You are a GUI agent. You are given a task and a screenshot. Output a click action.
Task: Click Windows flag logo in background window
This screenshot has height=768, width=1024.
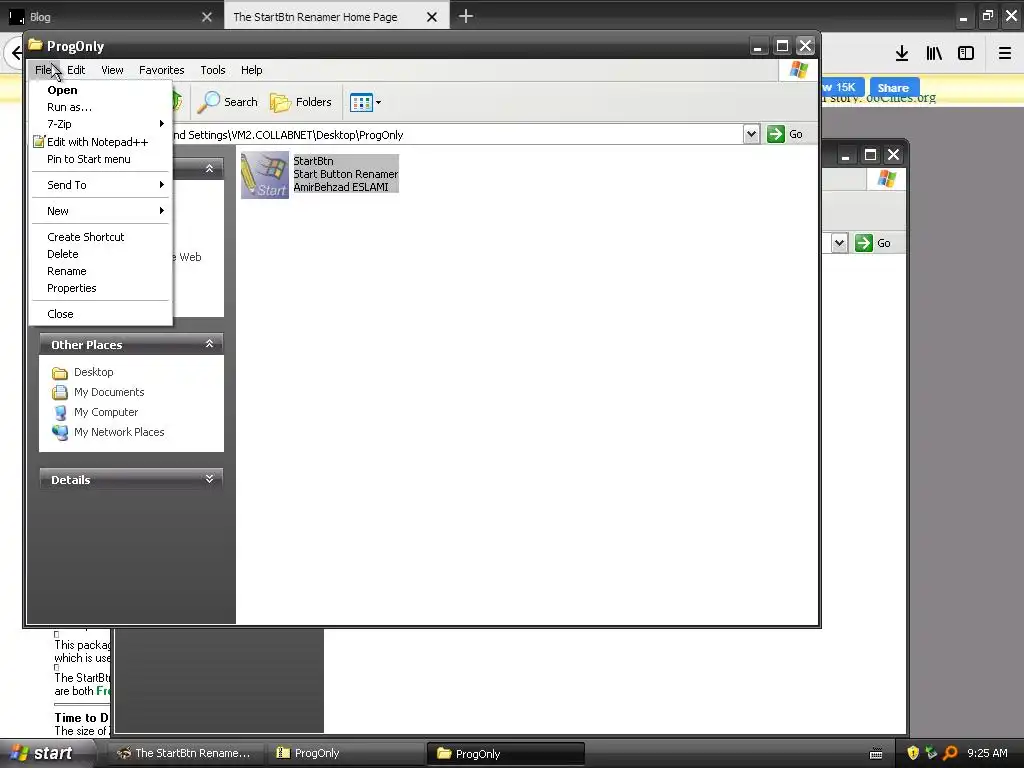pos(886,178)
